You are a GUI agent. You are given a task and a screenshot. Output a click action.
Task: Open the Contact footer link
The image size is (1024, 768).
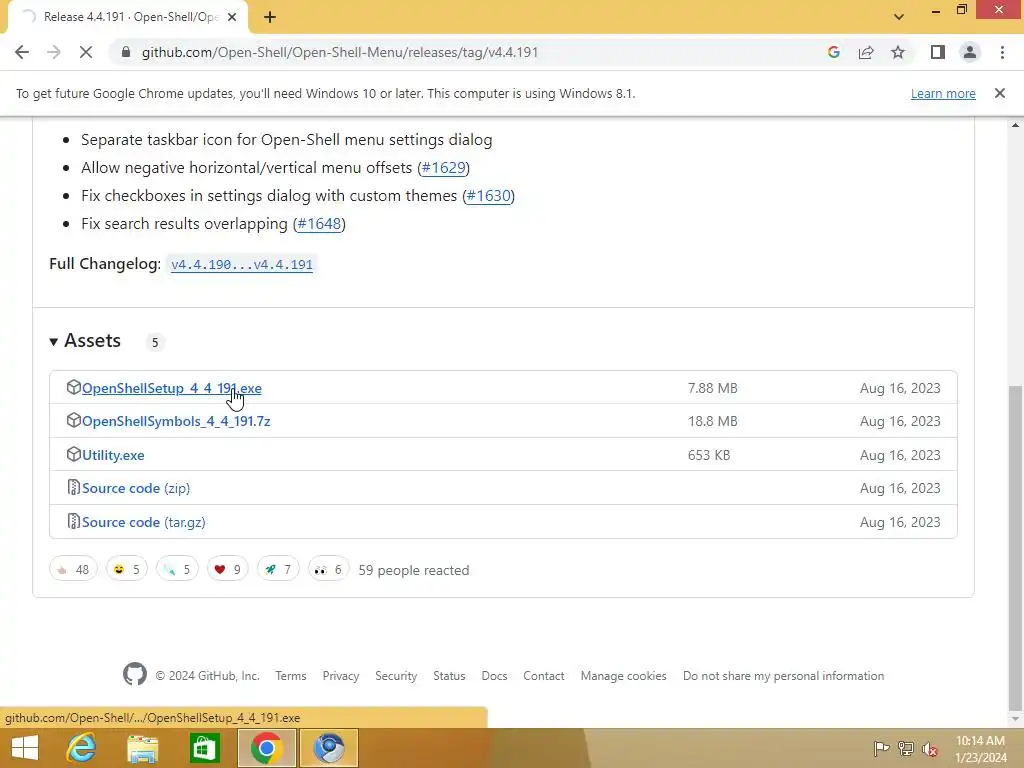(543, 676)
